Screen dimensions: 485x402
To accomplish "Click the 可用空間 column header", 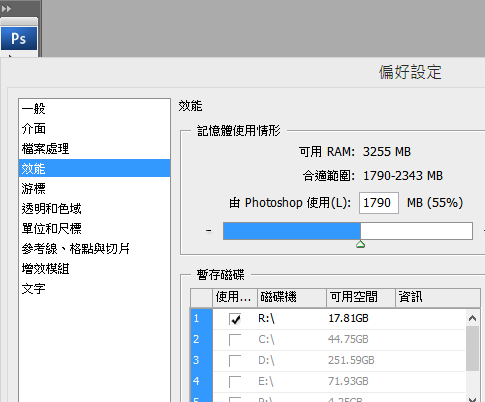I will pos(361,297).
